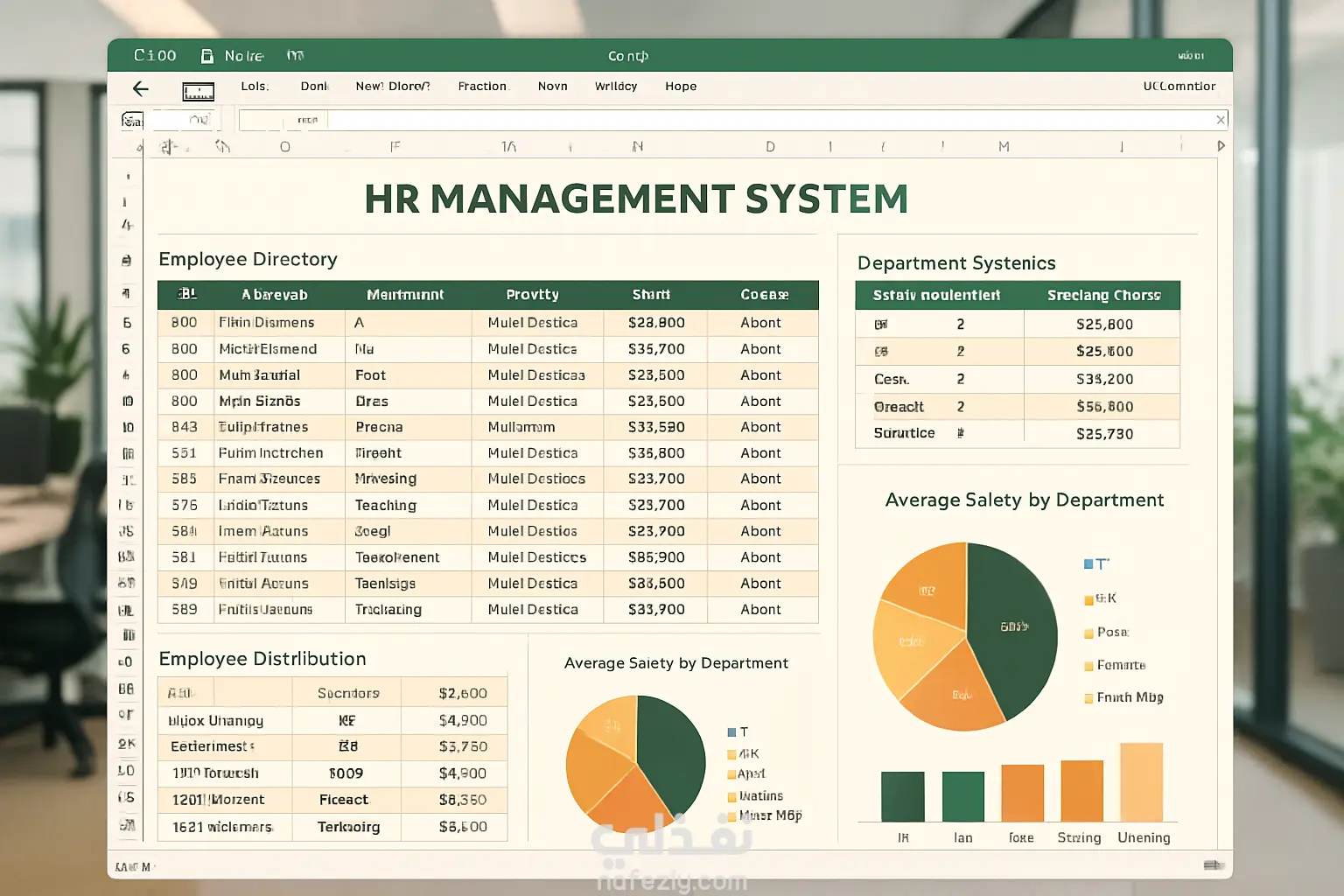The width and height of the screenshot is (1344, 896).
Task: Select the $28,800 salary cell
Action: (656, 323)
